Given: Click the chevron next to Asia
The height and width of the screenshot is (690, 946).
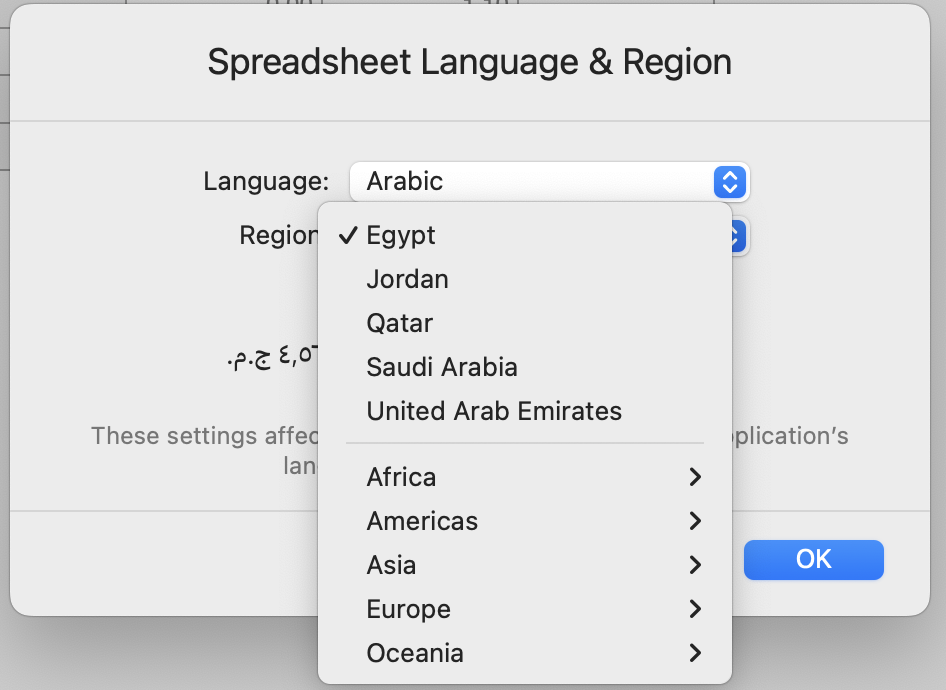Looking at the screenshot, I should [696, 565].
